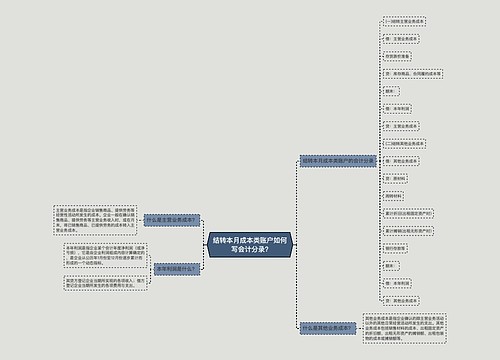This screenshot has width=500, height=360.
Task: Click the 存货跌价准备 leaf node
Action: click(x=397, y=56)
